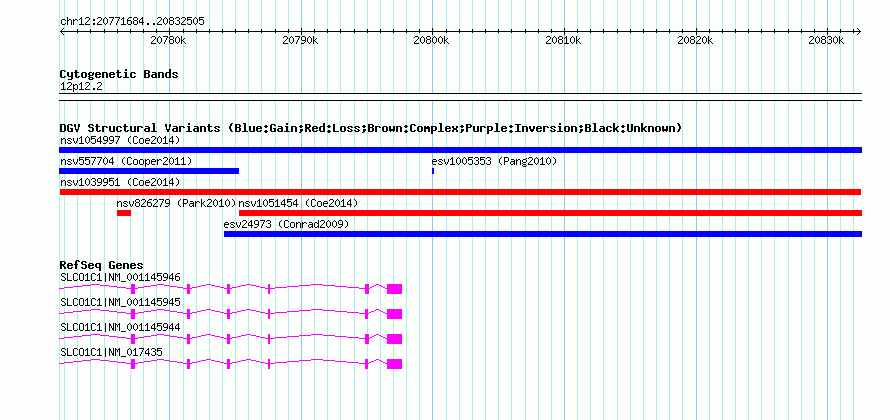Click the 20780k ruler tick label
Screen dimensions: 890x420
point(168,41)
